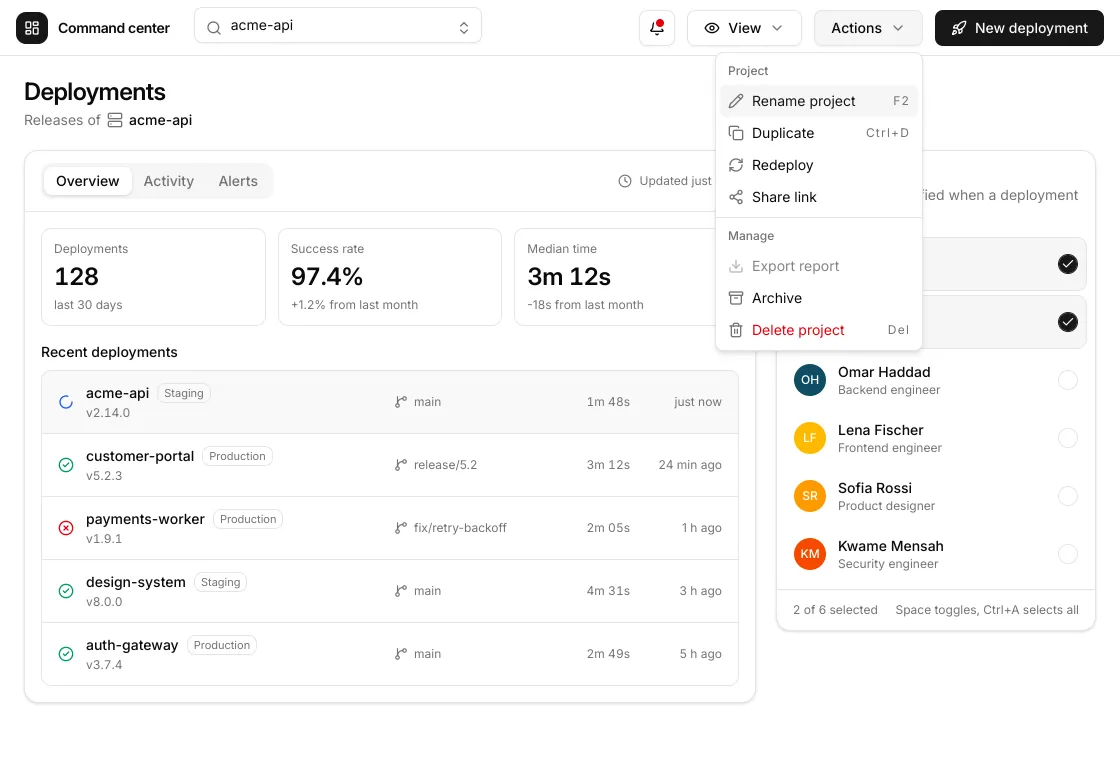Click the notification bell icon

(x=656, y=28)
